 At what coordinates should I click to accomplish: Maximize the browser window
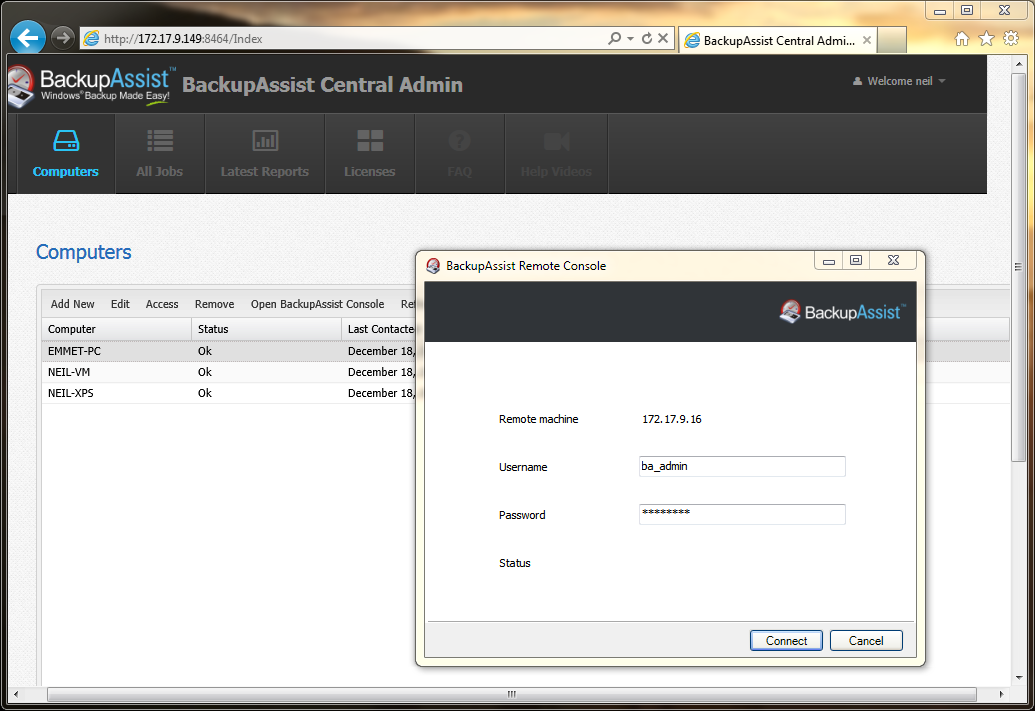[x=967, y=10]
